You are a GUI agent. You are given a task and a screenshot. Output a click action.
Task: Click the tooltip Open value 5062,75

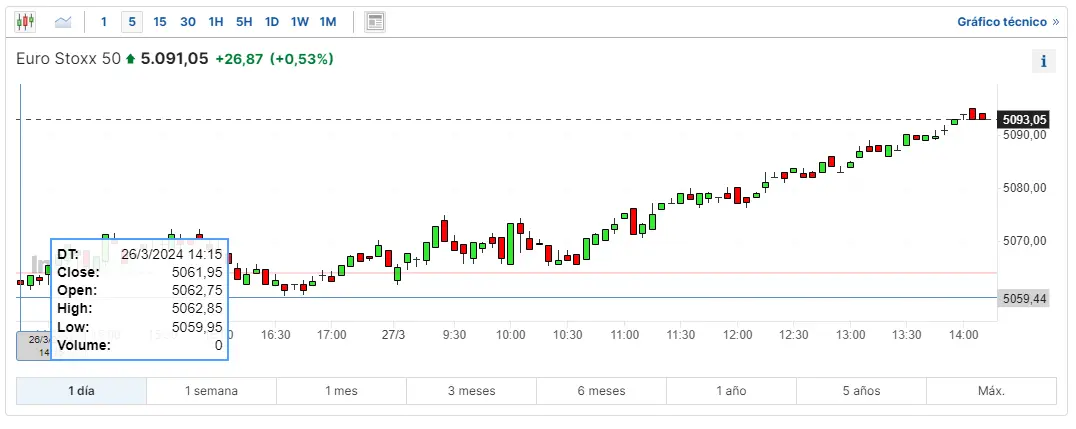click(197, 290)
